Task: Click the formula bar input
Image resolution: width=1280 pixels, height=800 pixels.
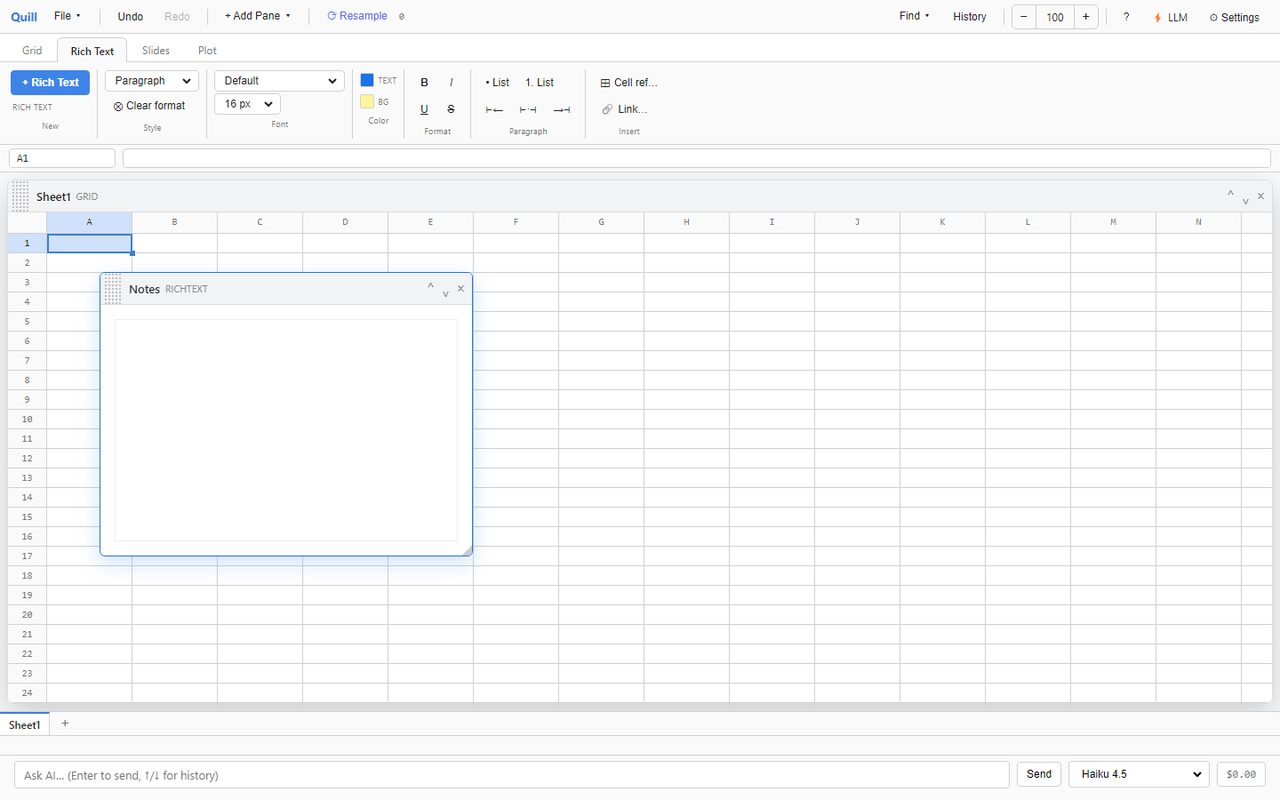Action: (696, 158)
